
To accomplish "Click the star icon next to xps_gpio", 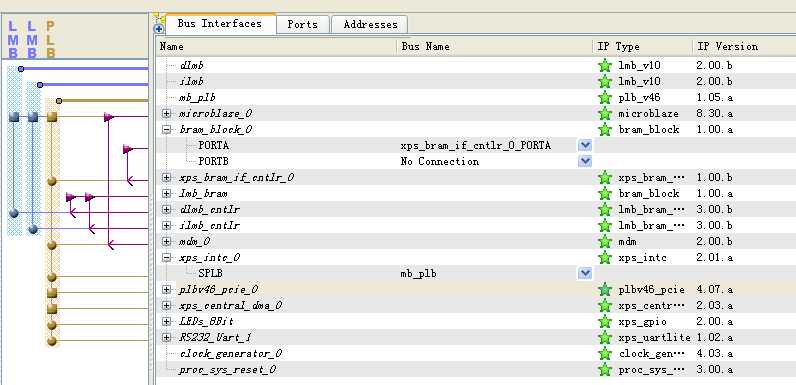I will pyautogui.click(x=605, y=322).
